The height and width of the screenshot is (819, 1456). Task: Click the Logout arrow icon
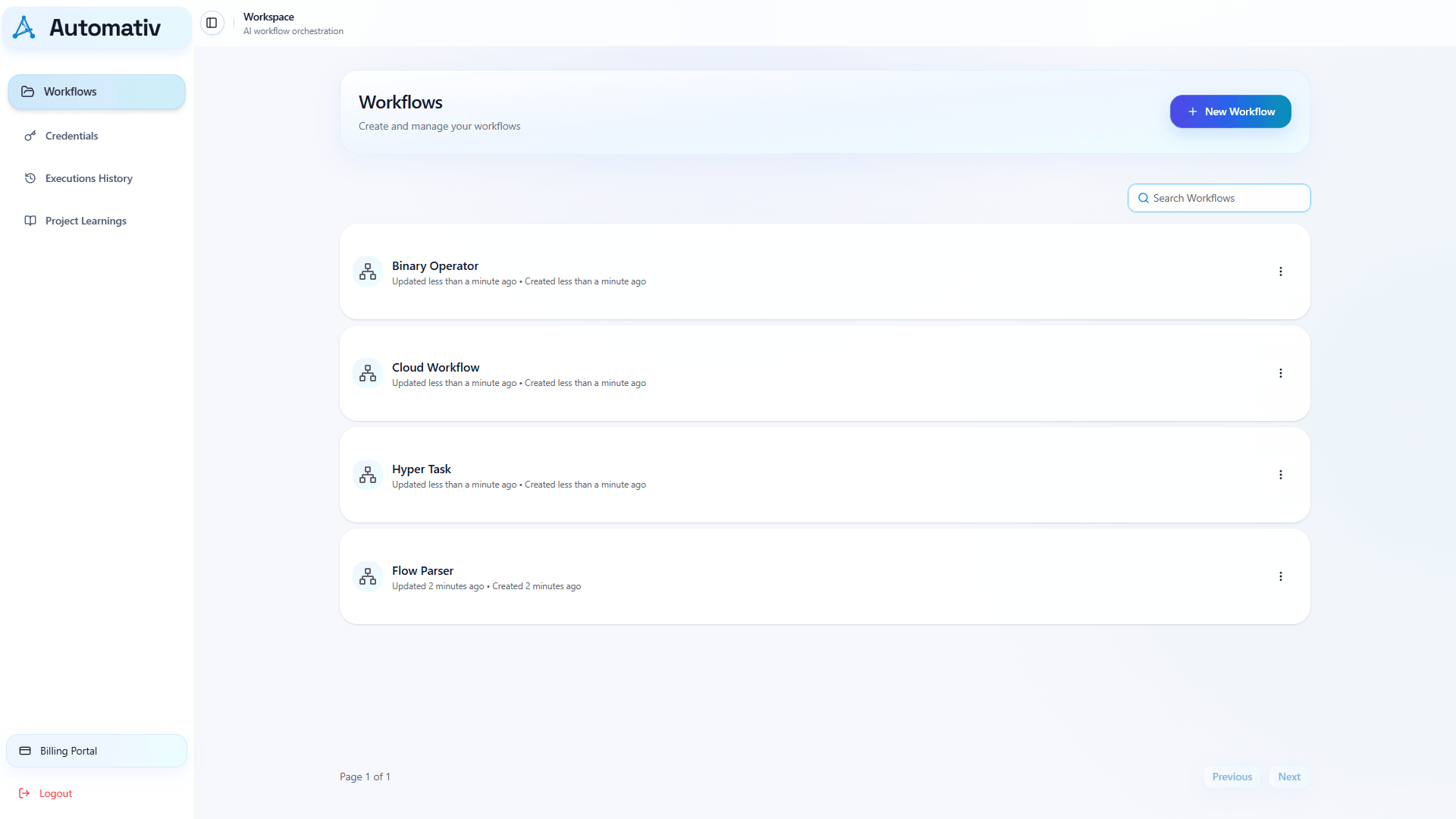tap(24, 793)
